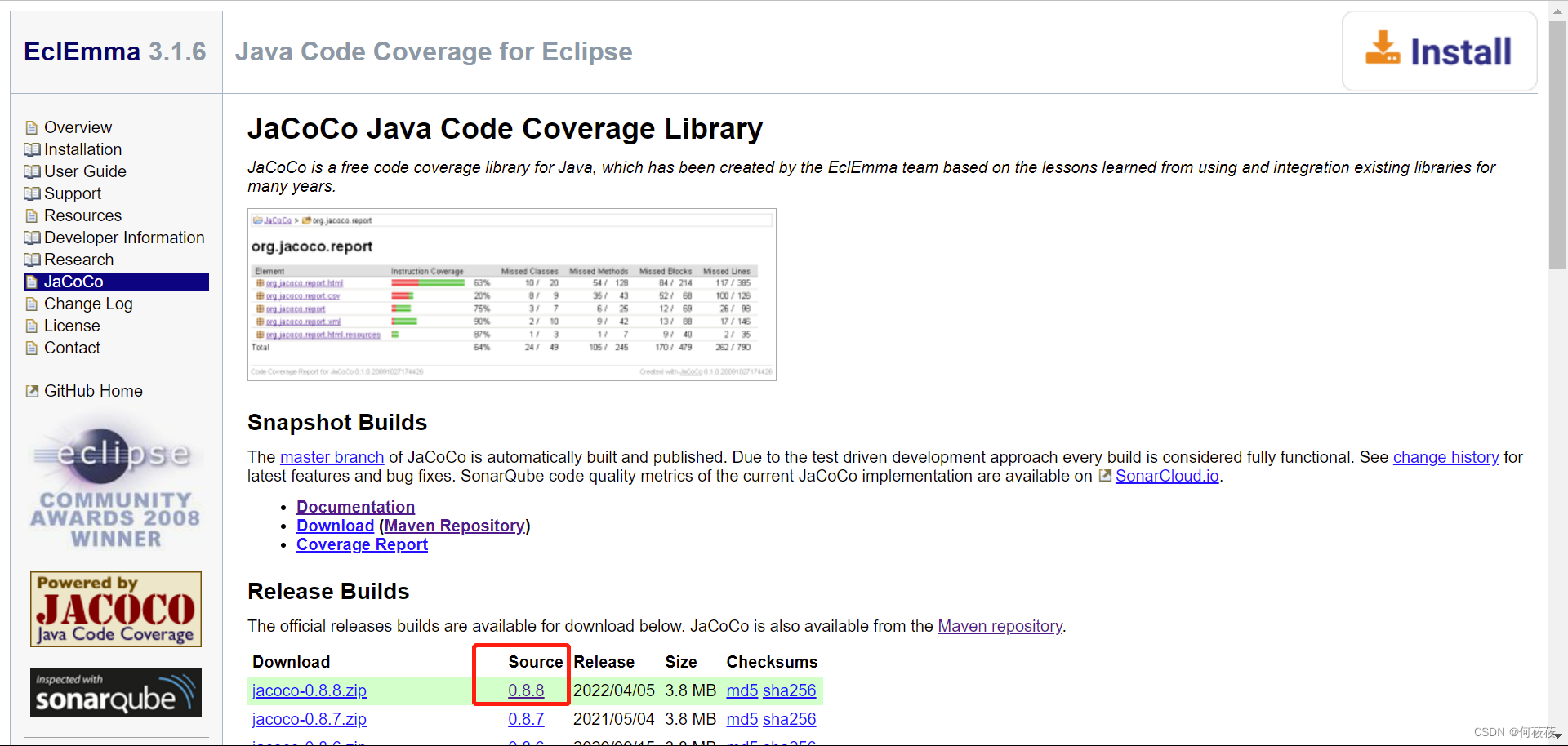Open the Maven Repository link in bullet list
This screenshot has height=746, width=1568.
tap(455, 526)
